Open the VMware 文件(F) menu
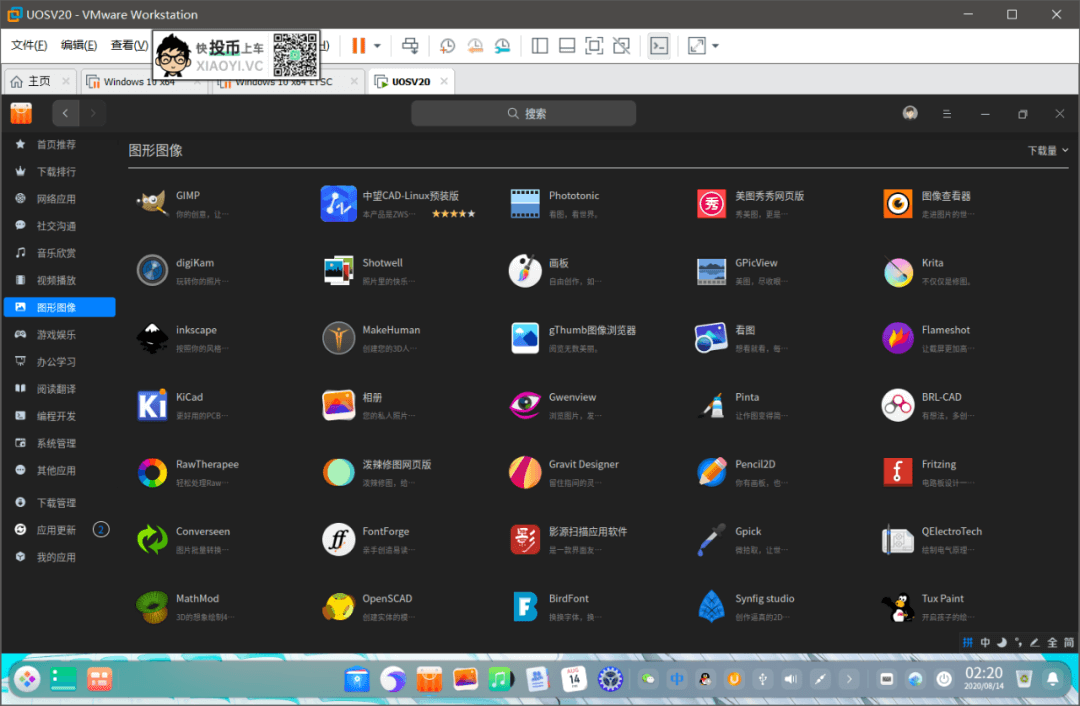The height and width of the screenshot is (706, 1080). [29, 45]
